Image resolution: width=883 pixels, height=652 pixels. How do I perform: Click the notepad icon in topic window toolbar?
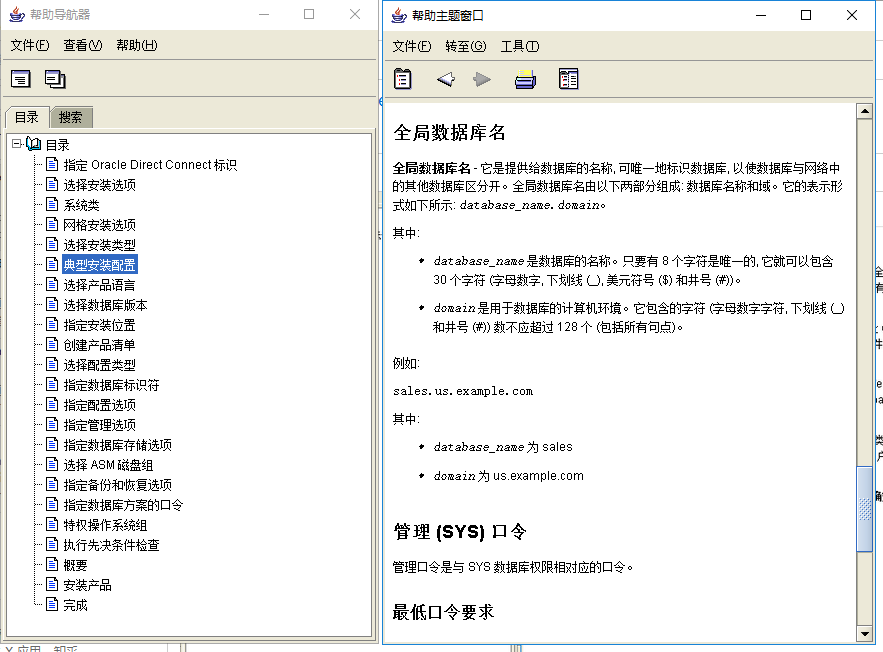tap(403, 79)
